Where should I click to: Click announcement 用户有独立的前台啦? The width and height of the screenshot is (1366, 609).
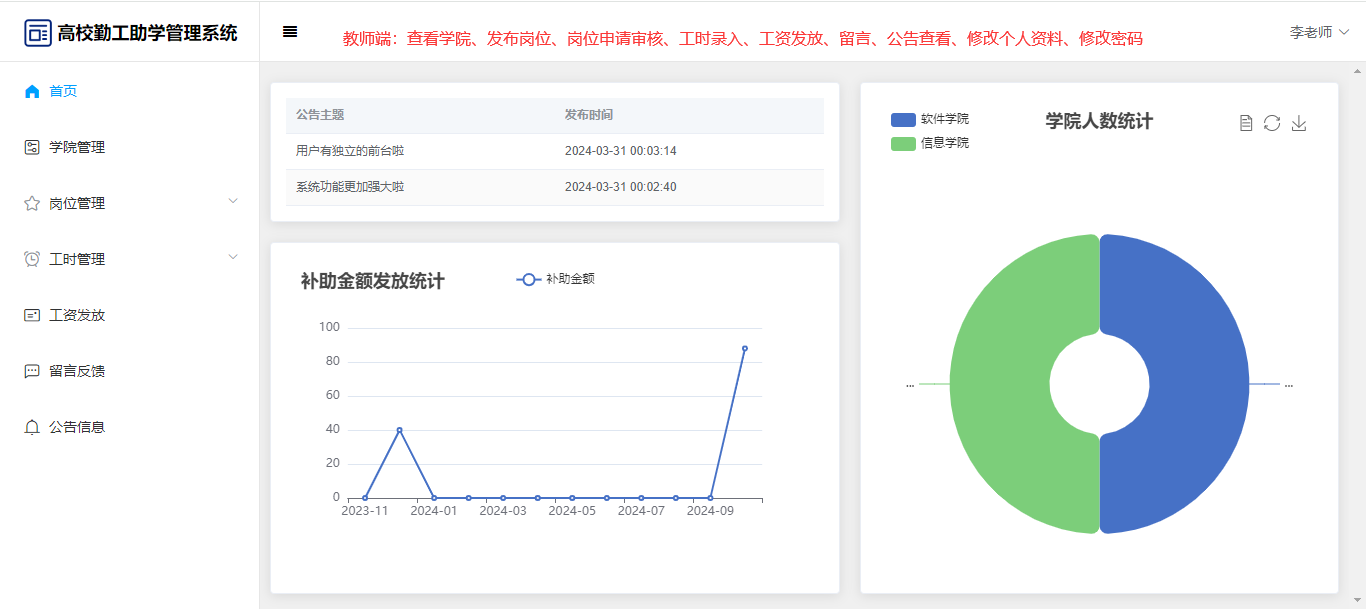pos(350,151)
